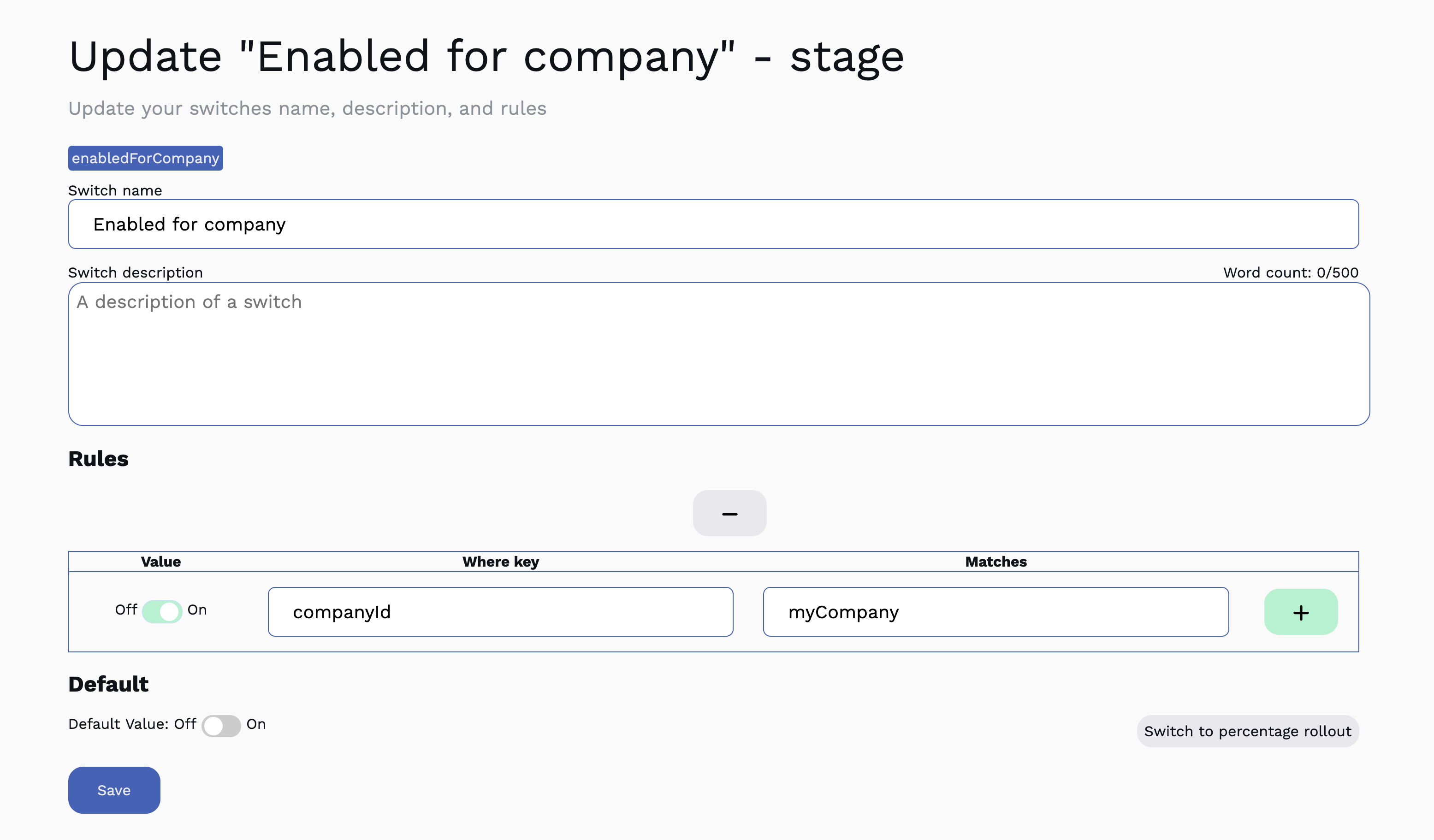Click the Rules section heading
The height and width of the screenshot is (840, 1434).
(x=98, y=459)
